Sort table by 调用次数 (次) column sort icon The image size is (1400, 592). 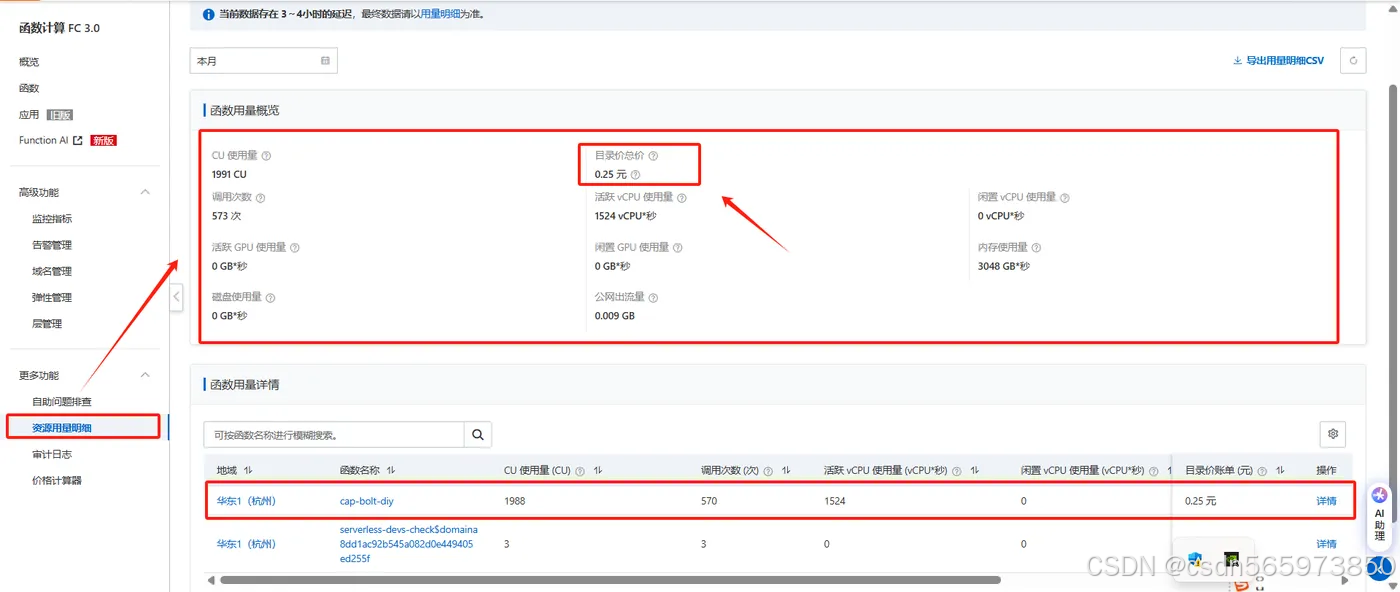[786, 470]
